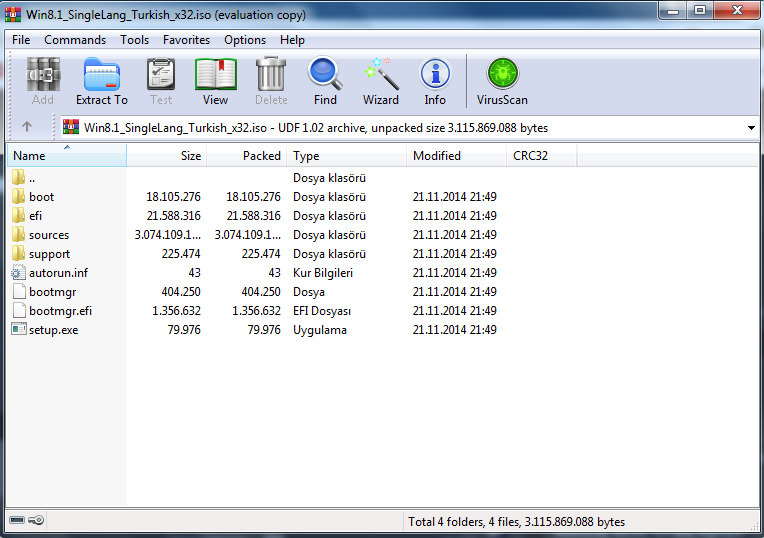
Task: Click the Test archive toolbar icon
Action: pos(161,74)
